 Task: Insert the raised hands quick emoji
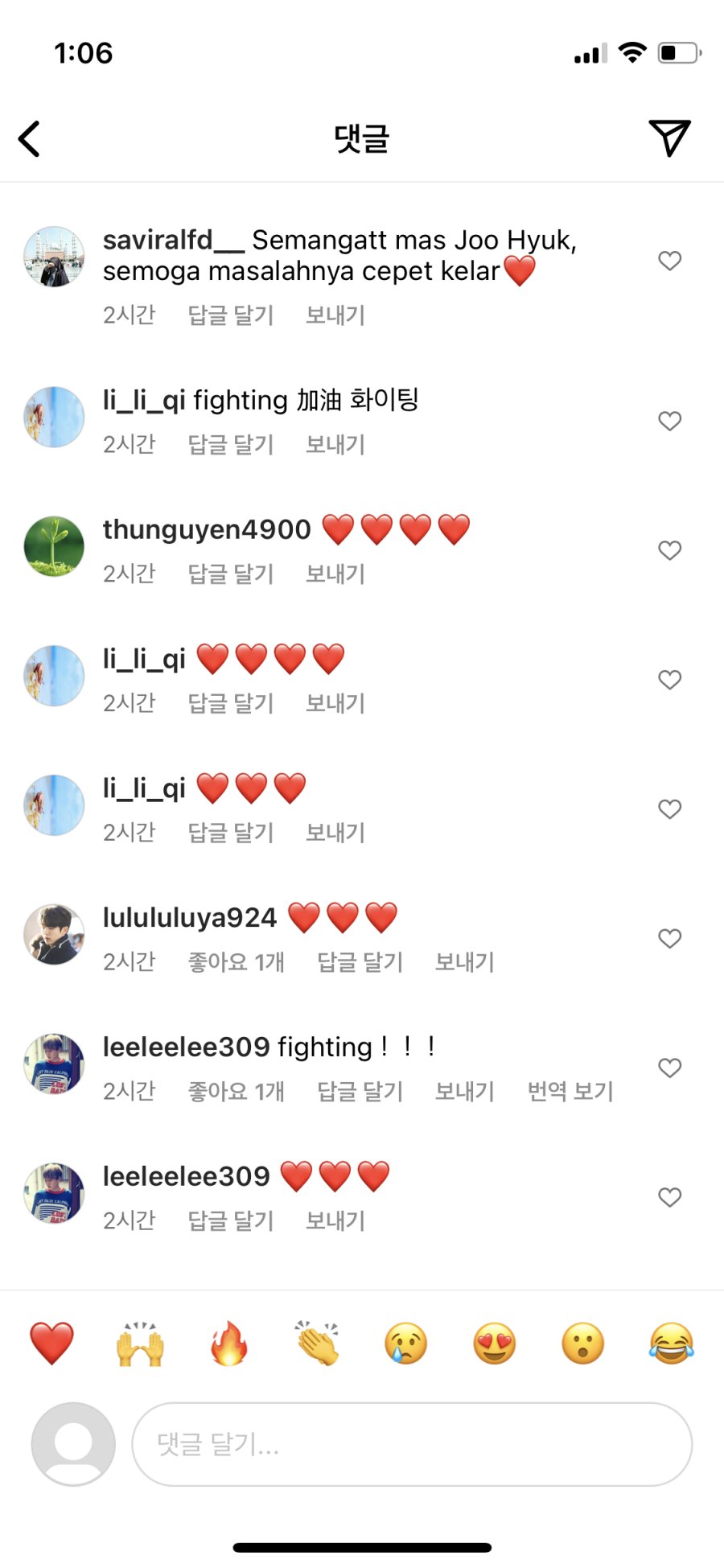(140, 1344)
